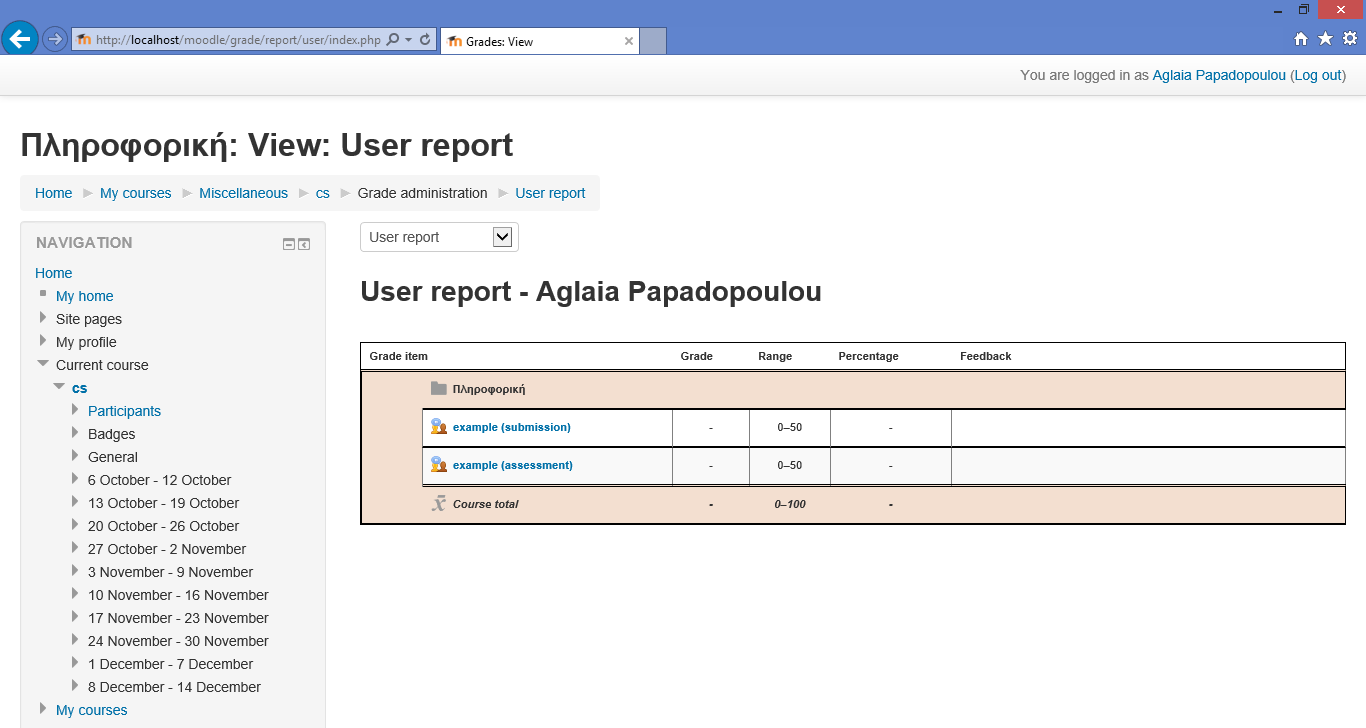The width and height of the screenshot is (1366, 728).
Task: Open browser tools gear icon
Action: [1349, 39]
